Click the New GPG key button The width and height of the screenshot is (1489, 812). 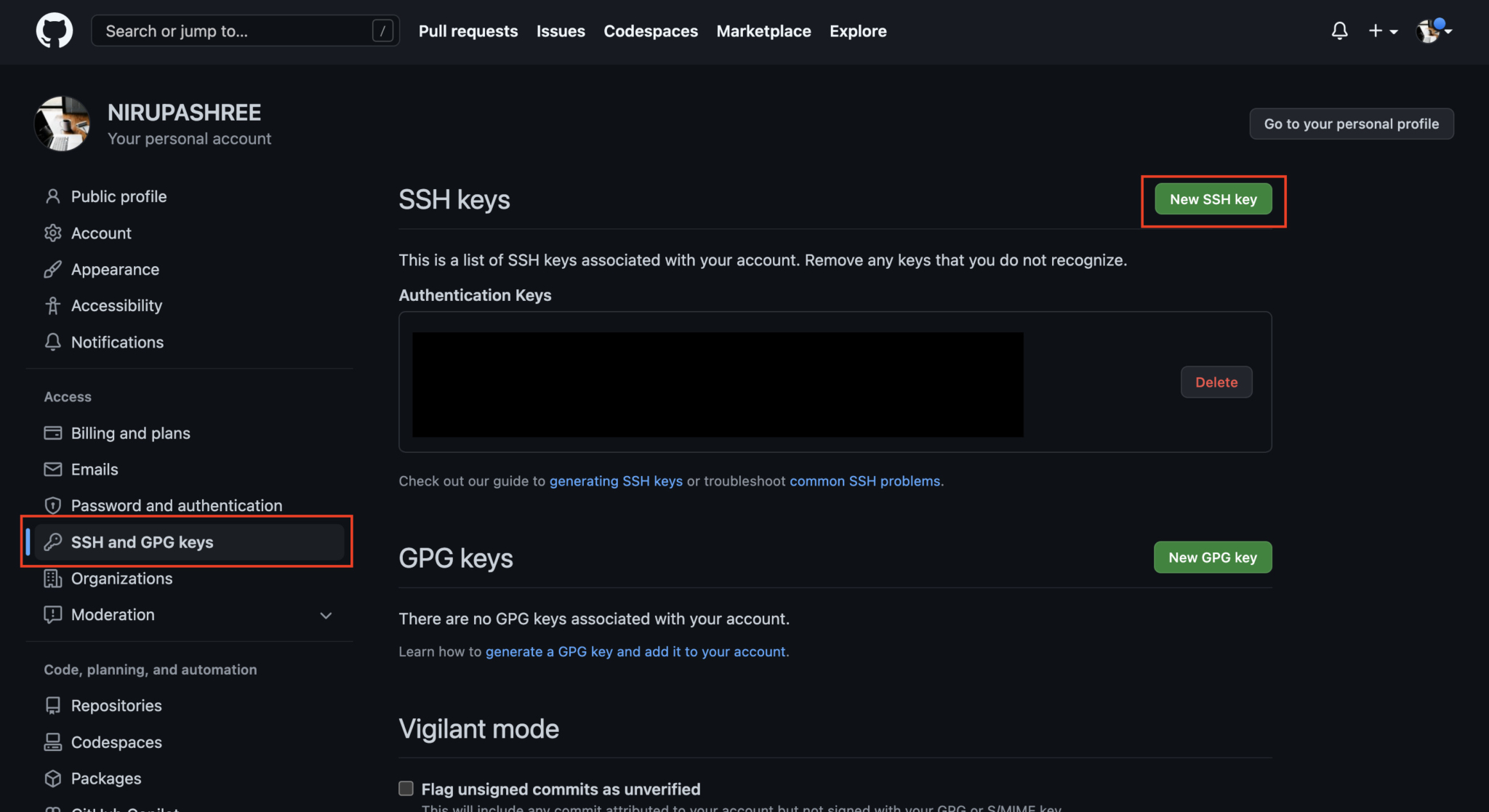(1213, 558)
